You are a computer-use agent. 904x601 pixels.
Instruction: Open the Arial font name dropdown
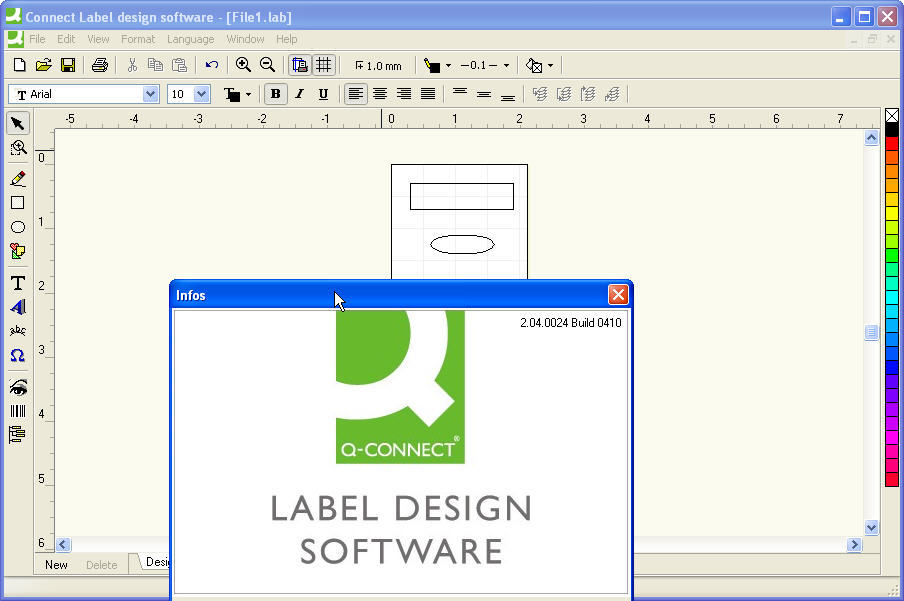pyautogui.click(x=151, y=94)
